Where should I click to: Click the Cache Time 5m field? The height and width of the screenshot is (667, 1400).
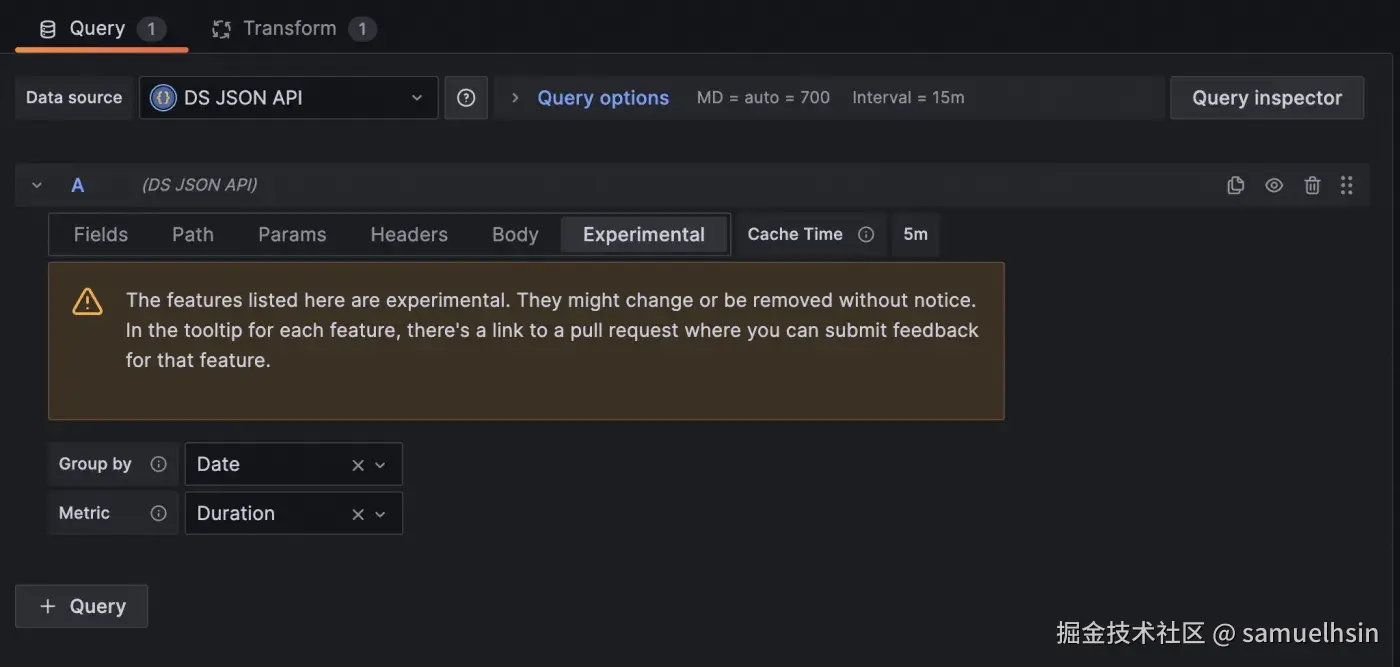click(915, 234)
